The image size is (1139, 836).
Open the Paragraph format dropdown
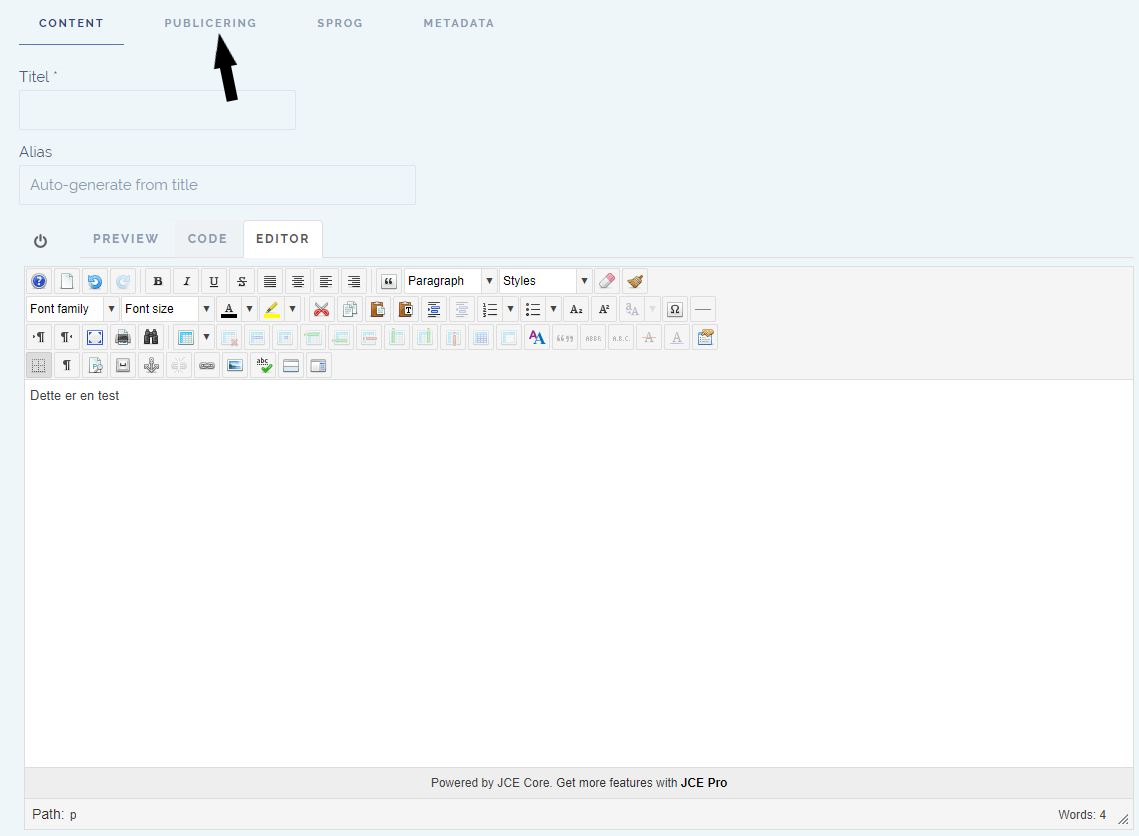(x=450, y=281)
